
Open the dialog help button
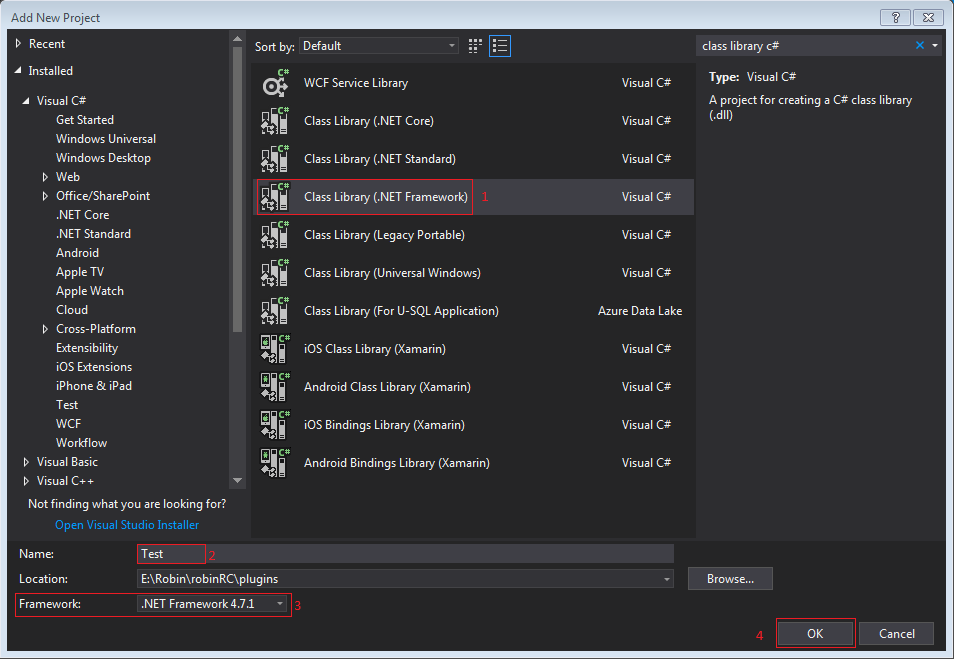coord(896,17)
